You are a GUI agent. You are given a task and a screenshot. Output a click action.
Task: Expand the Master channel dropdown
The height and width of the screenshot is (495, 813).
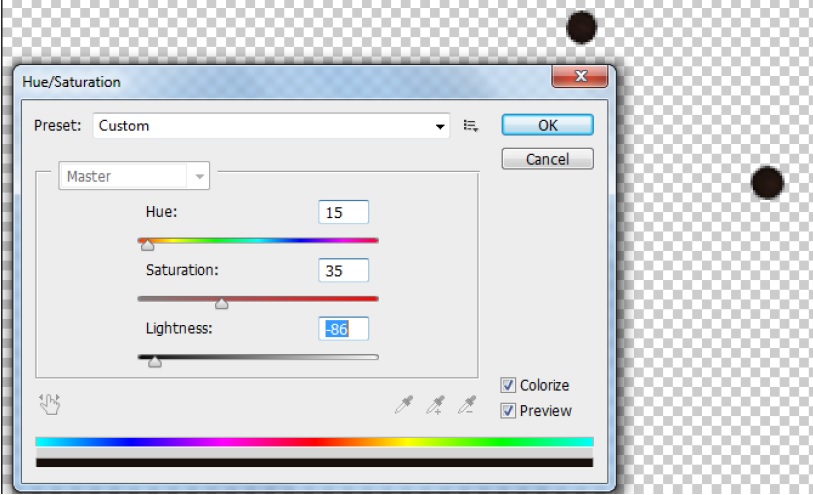[200, 177]
